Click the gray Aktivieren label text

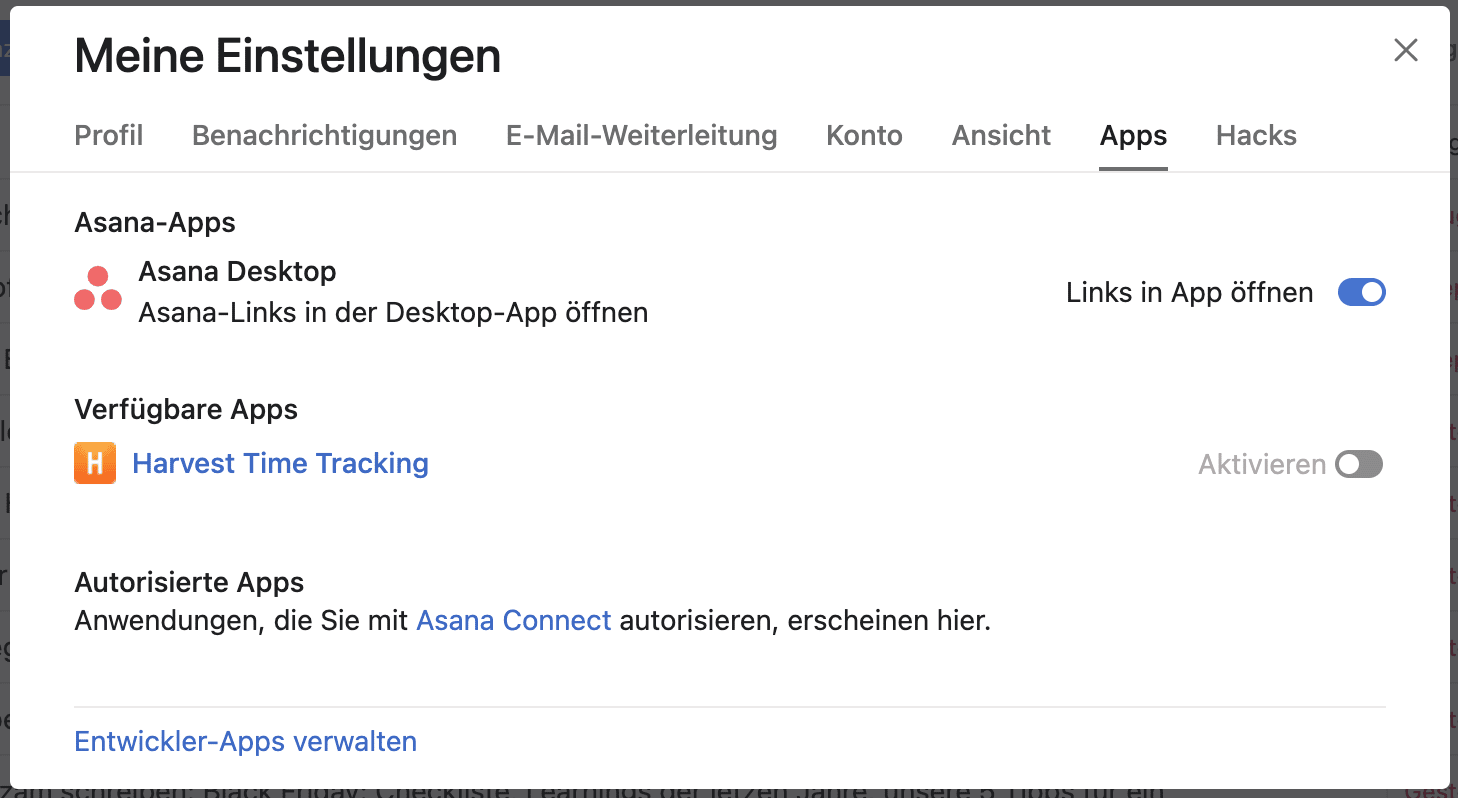click(x=1262, y=464)
